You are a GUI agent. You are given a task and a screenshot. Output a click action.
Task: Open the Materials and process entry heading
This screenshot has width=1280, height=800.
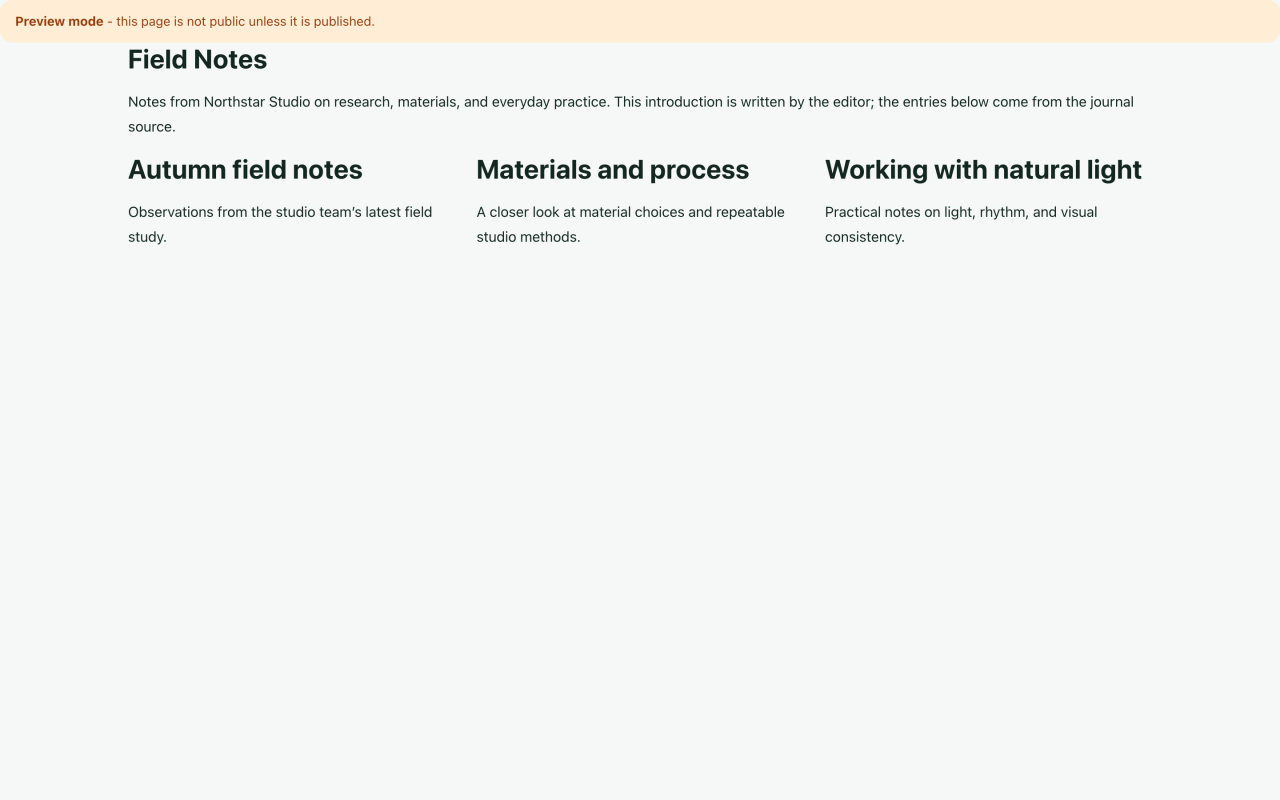612,170
